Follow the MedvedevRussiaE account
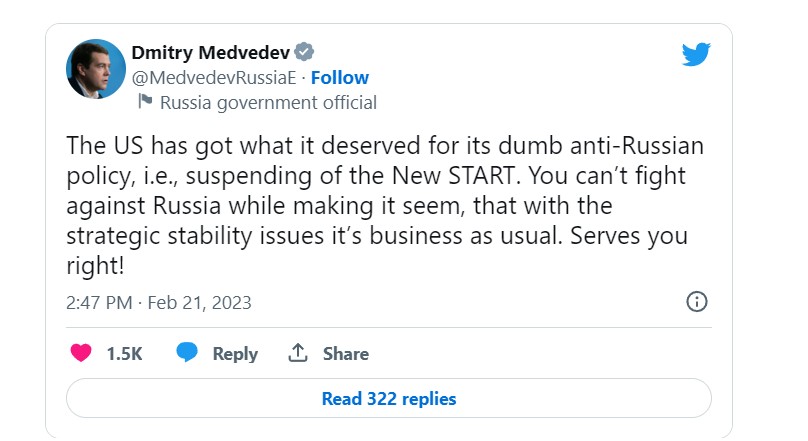 [340, 77]
